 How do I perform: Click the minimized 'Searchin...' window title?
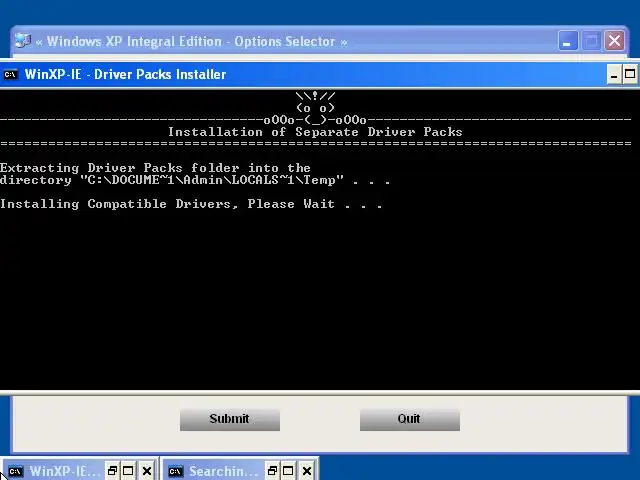pyautogui.click(x=224, y=471)
